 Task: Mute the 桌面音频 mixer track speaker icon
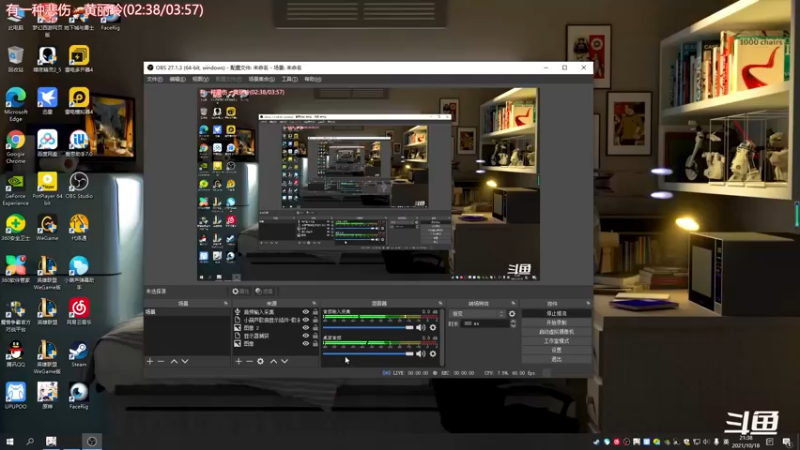coord(420,354)
